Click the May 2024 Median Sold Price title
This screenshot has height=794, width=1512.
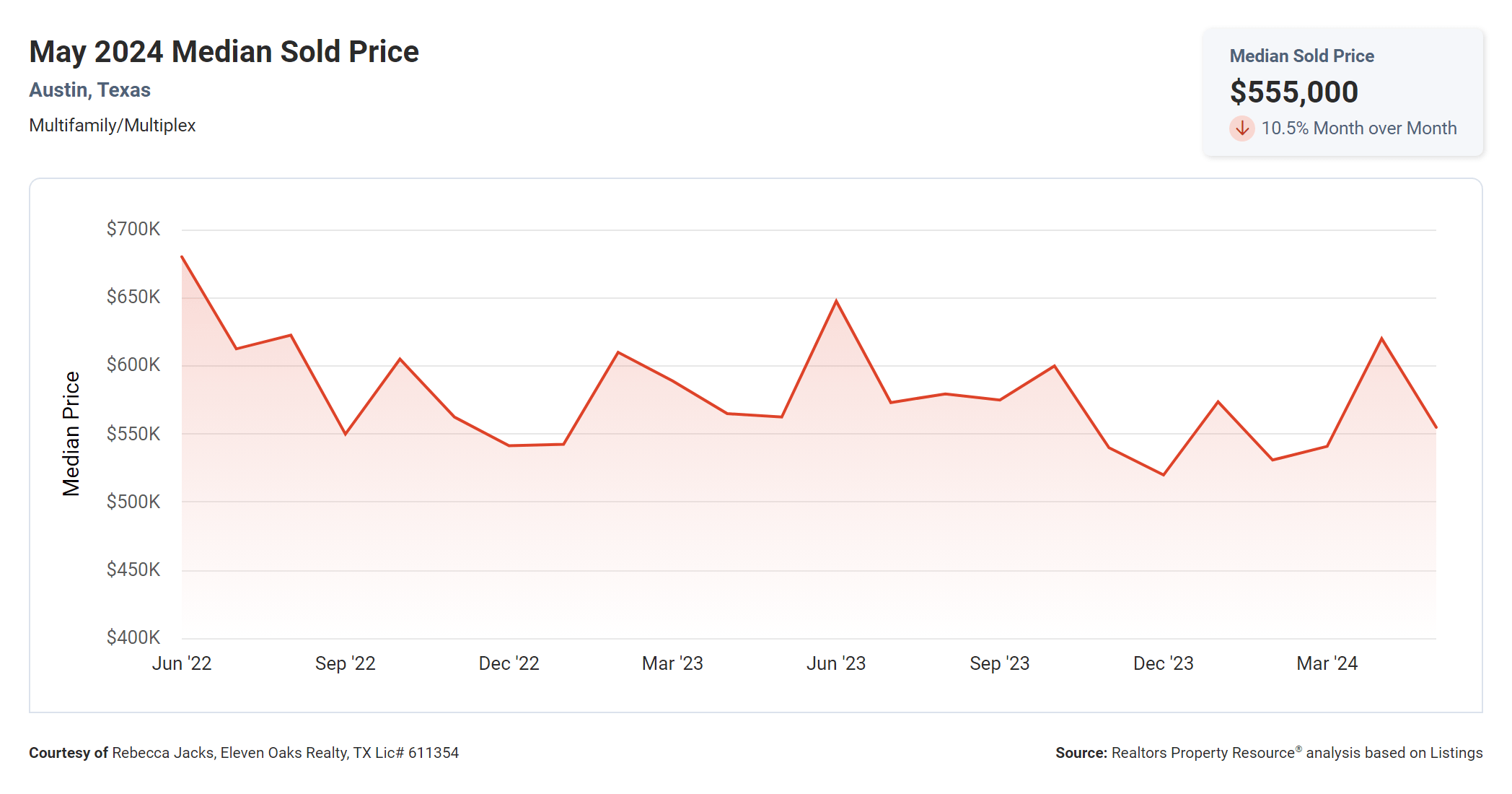coord(224,52)
